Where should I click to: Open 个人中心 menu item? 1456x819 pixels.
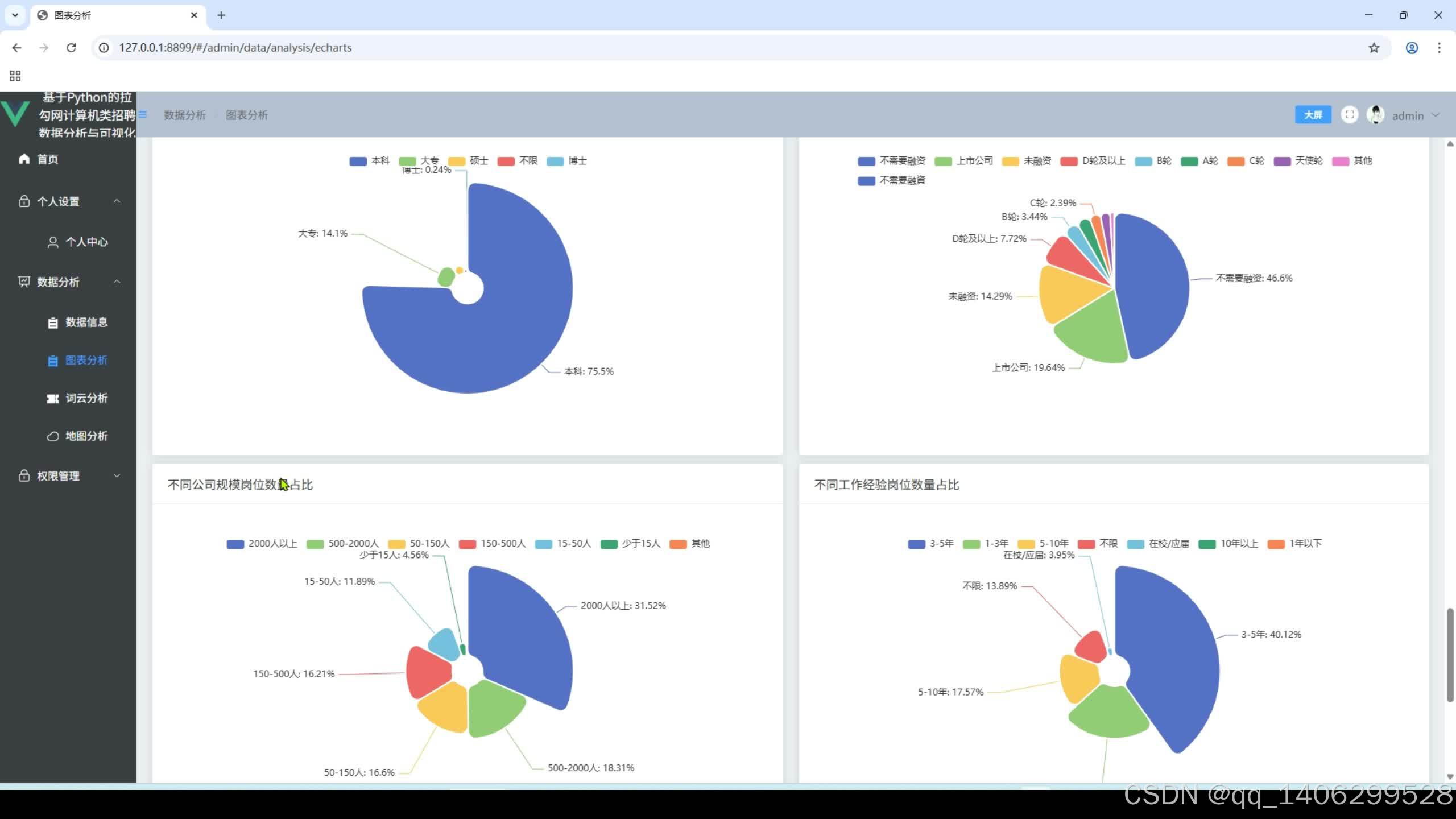click(68, 242)
